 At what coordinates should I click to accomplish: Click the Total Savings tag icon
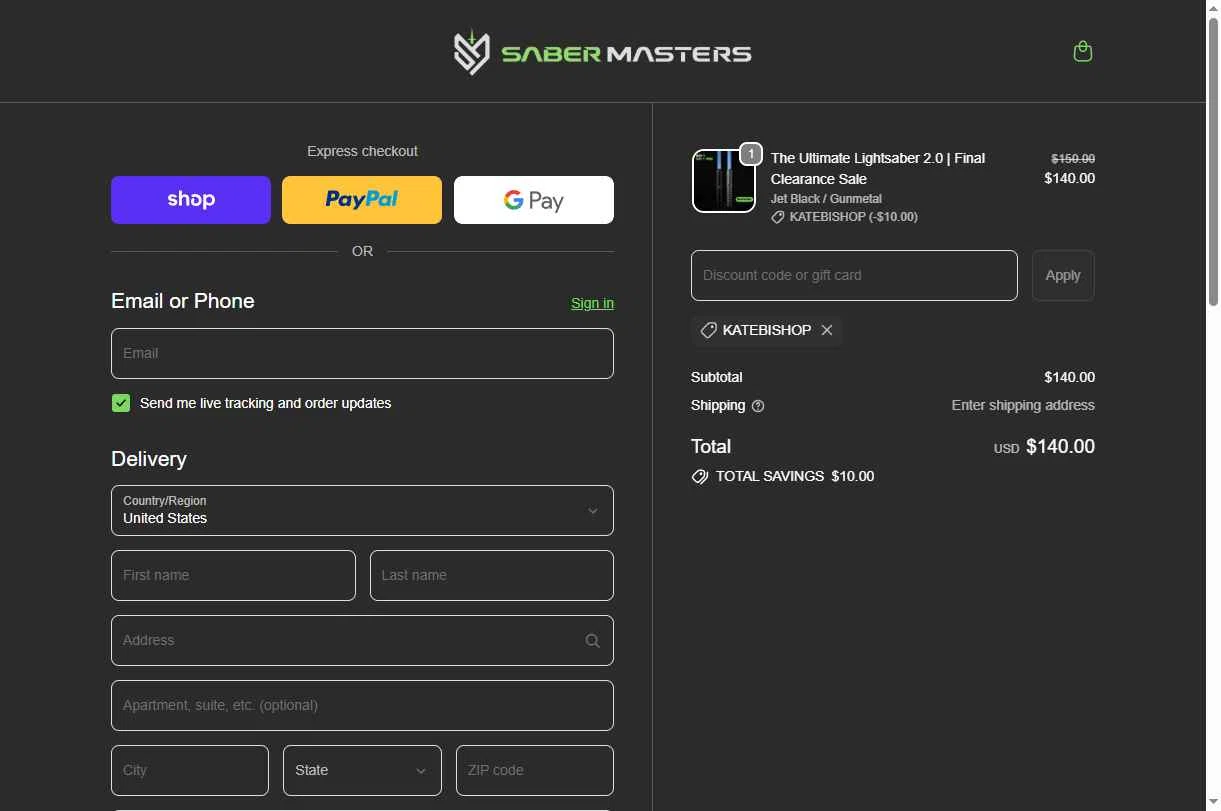tap(700, 477)
